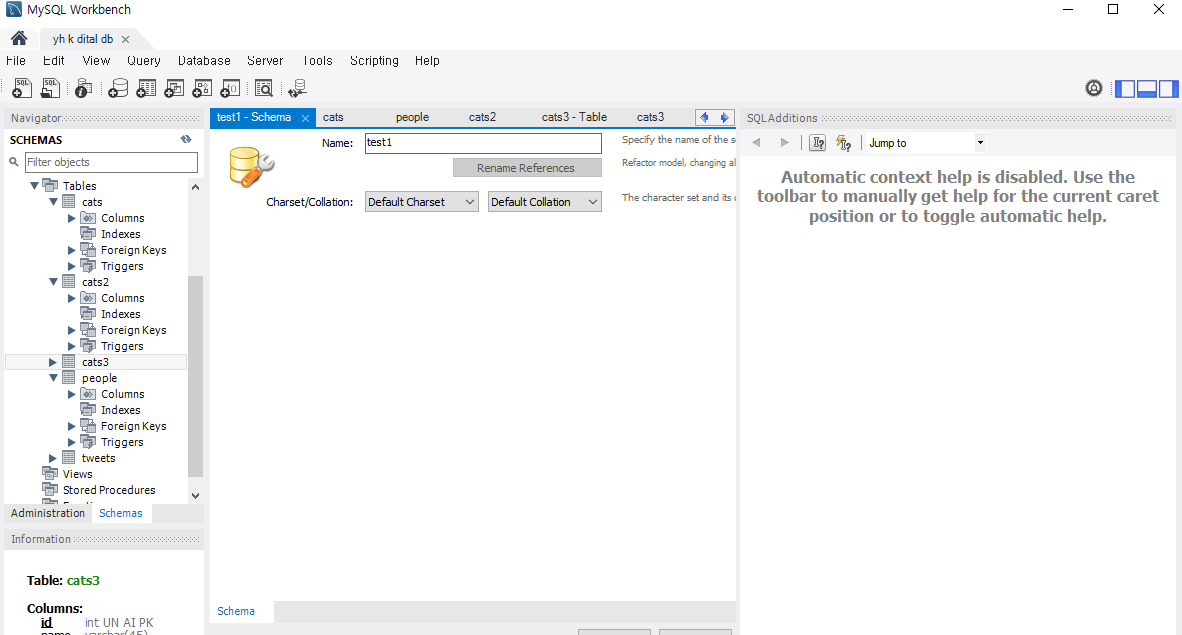Click the tweets table icon in tree

[69, 458]
